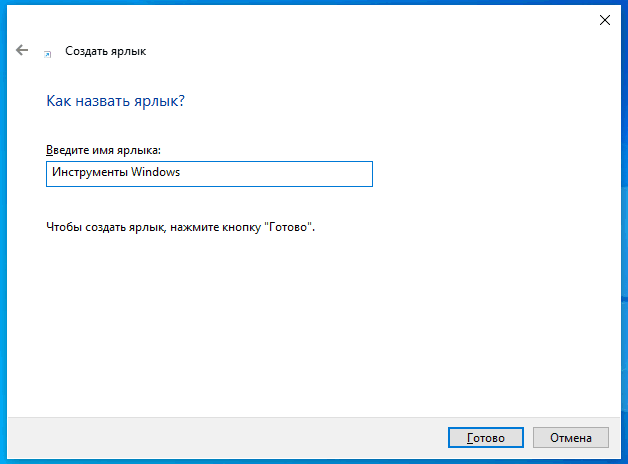Click the label 'Введите имя ярлыка:'
Image resolution: width=628 pixels, height=464 pixels.
coord(103,150)
